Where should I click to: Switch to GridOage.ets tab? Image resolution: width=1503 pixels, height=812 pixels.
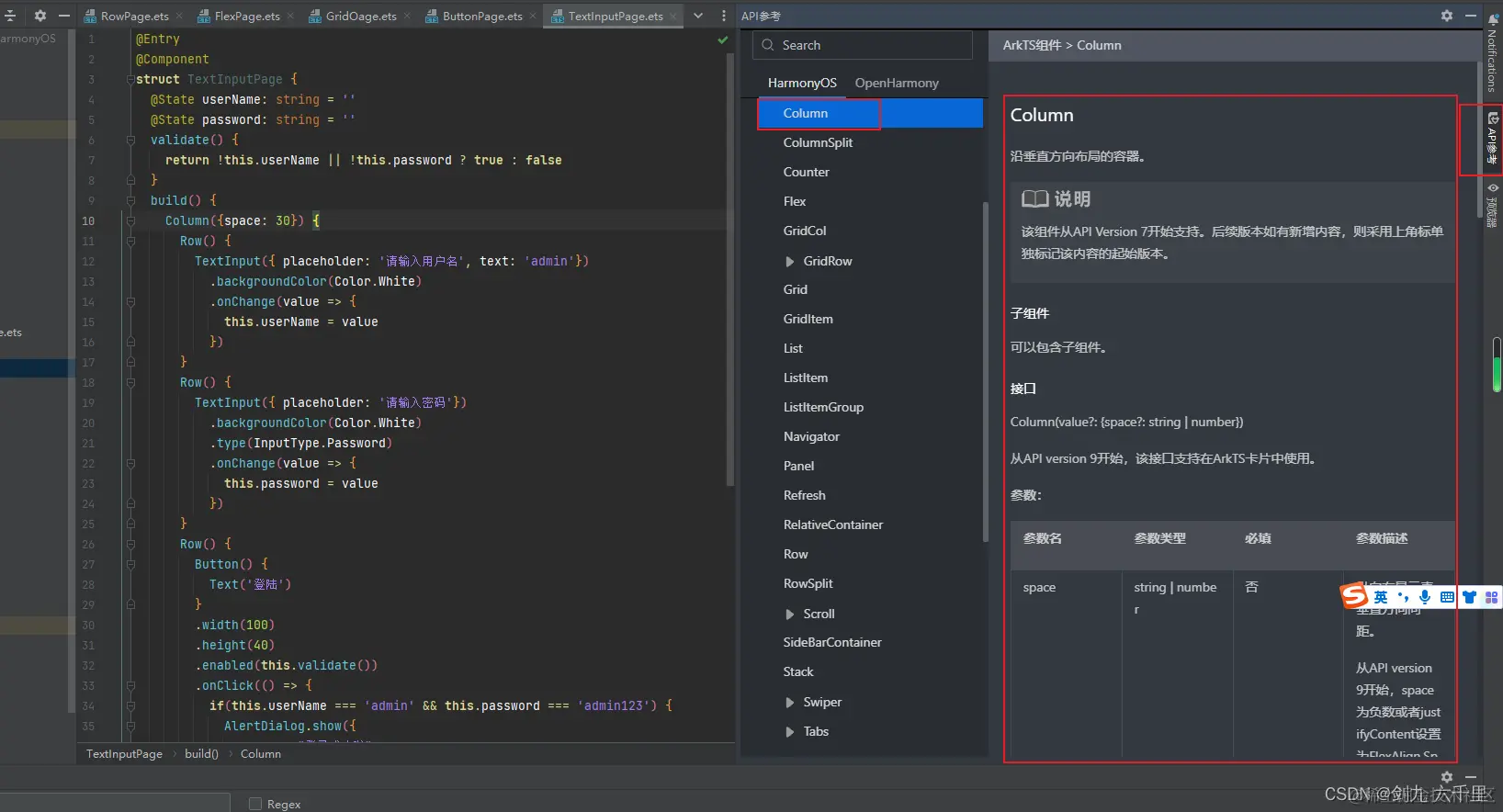[x=361, y=16]
